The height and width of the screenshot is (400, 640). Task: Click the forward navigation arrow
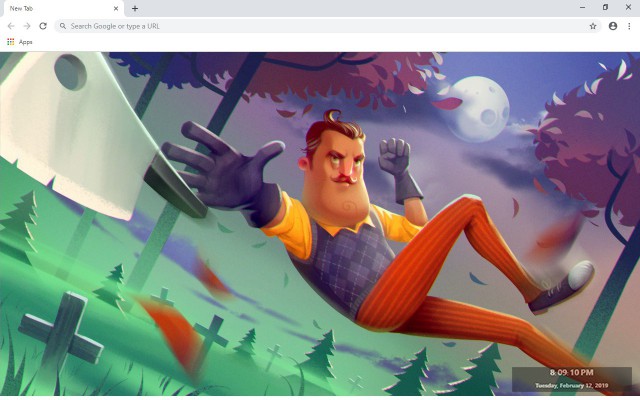click(27, 26)
